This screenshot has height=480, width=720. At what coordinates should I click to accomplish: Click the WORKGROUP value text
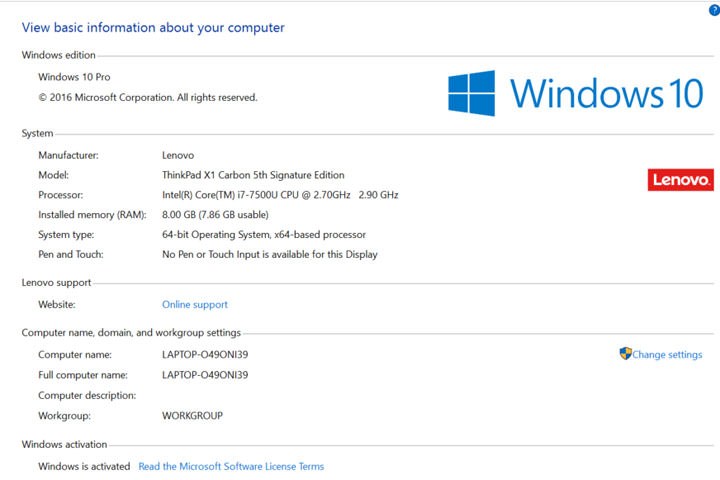click(x=192, y=415)
